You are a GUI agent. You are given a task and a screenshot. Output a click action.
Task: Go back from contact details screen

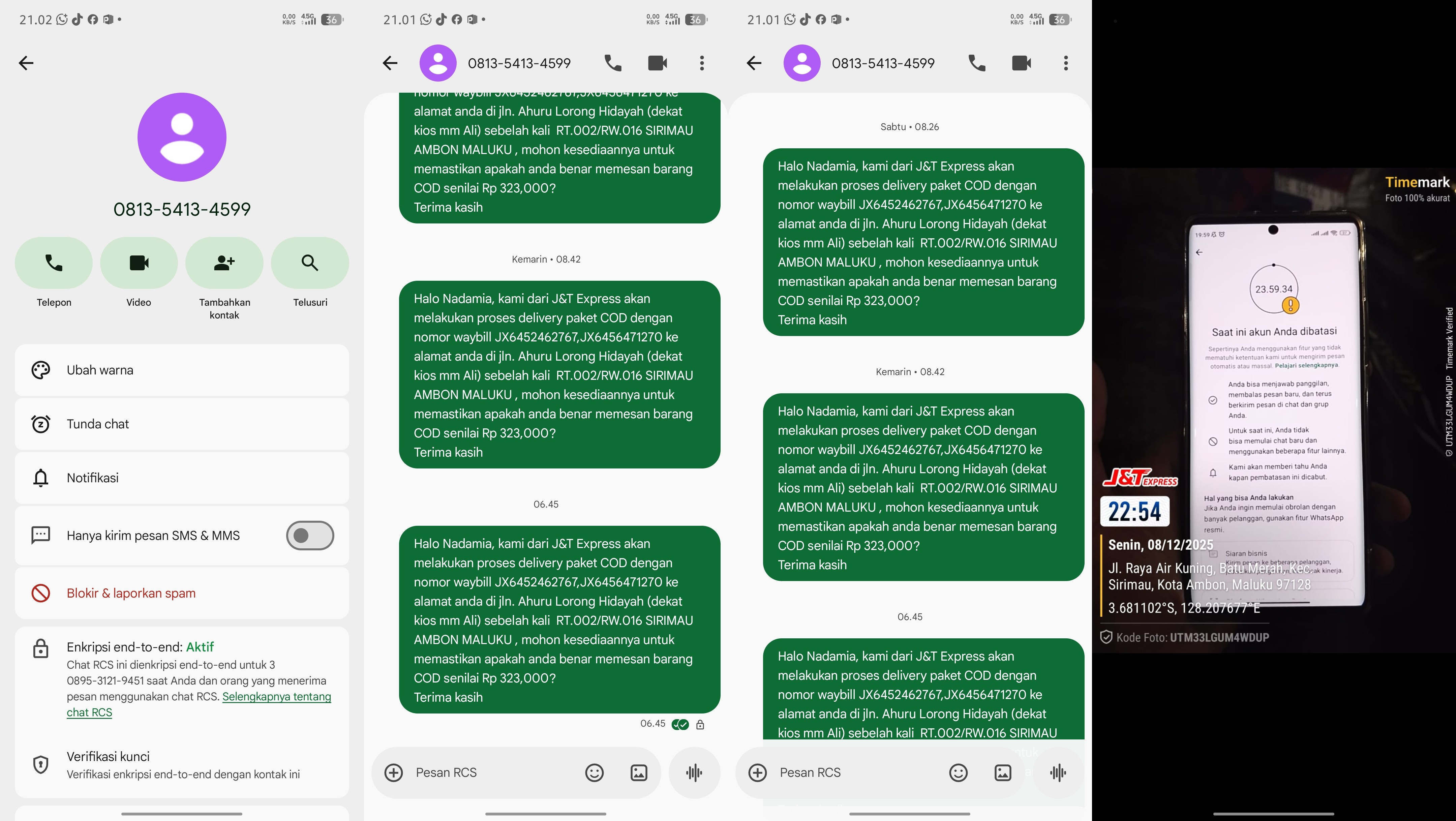(26, 63)
